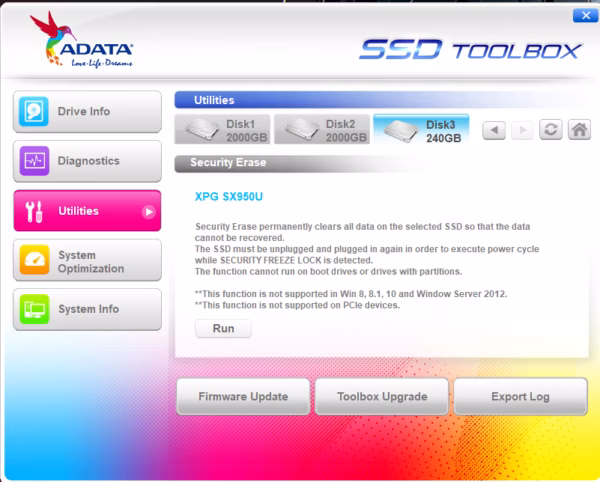
Task: Click the white arrow on Utilities button
Action: click(148, 212)
